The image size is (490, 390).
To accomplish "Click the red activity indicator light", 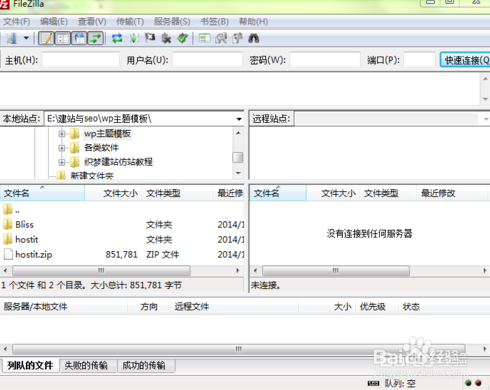I will click(x=478, y=383).
